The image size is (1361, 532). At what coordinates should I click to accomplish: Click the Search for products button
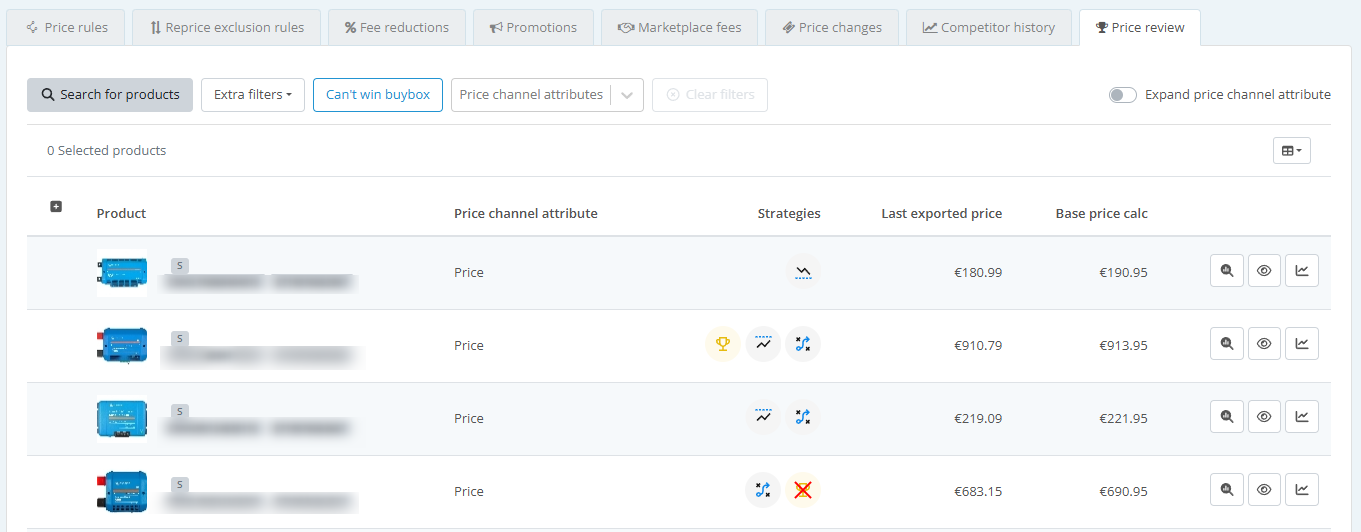(x=110, y=95)
